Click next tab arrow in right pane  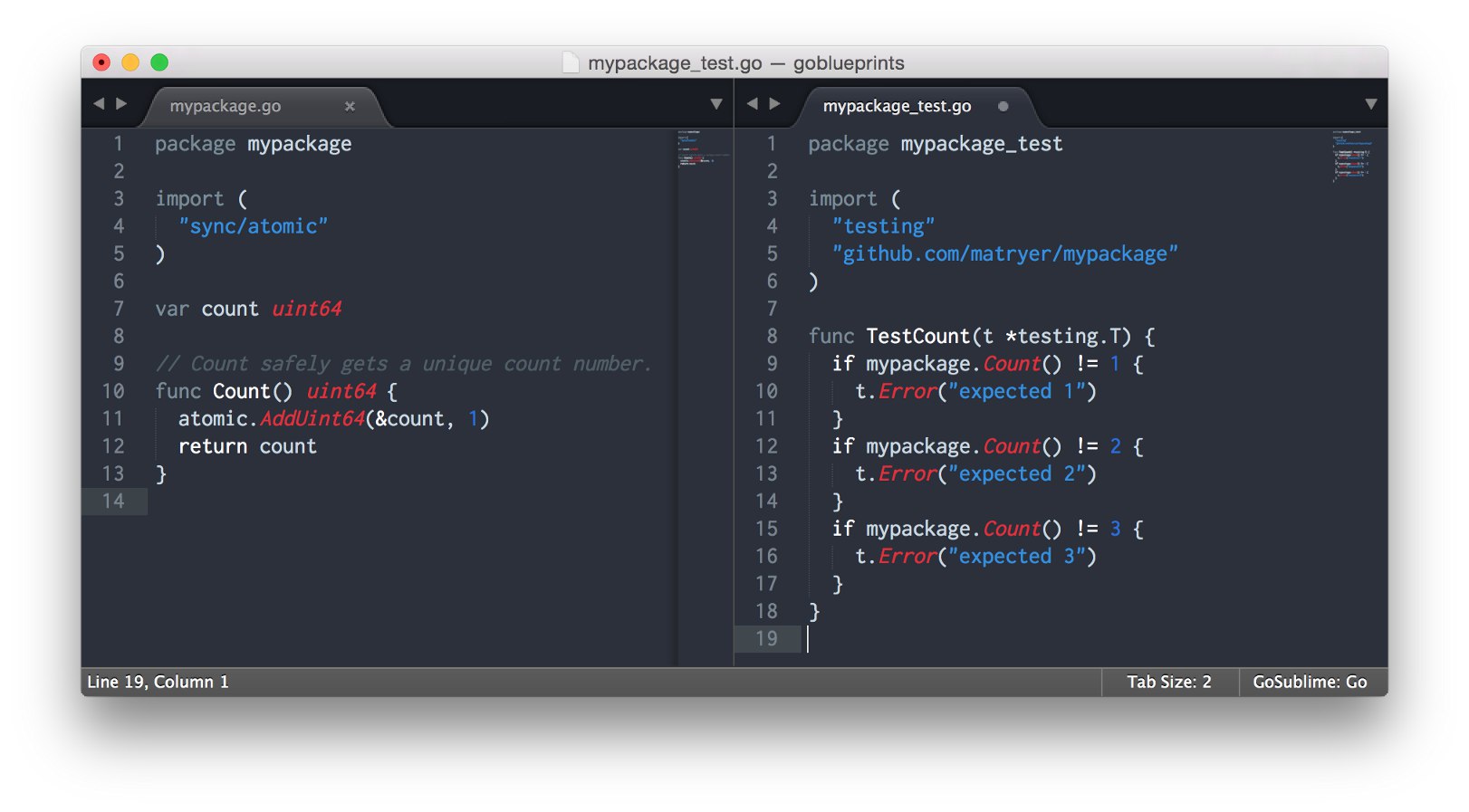click(774, 104)
